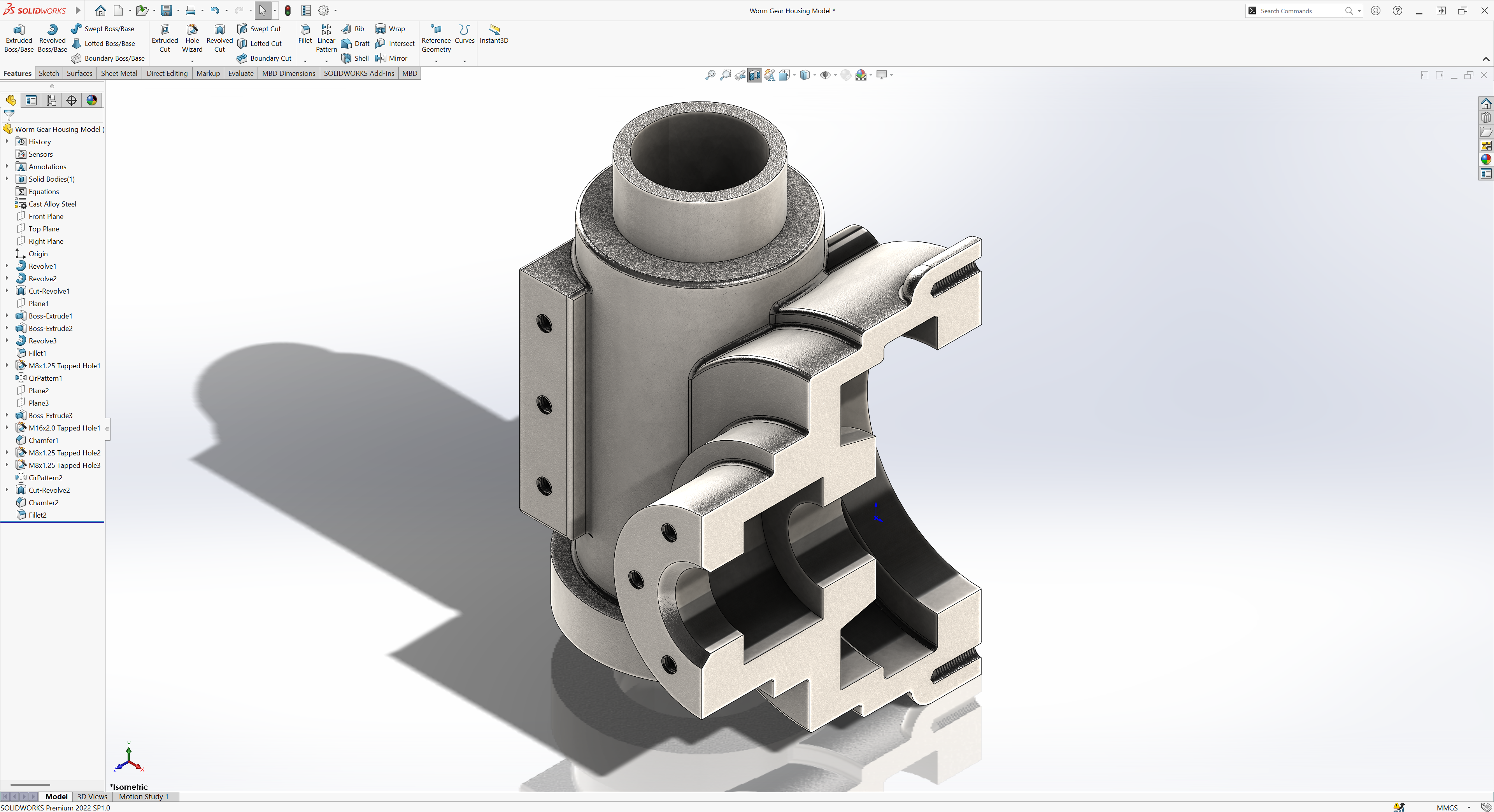Open the ConfigurationManager tab icon
1494x812 pixels.
tap(52, 100)
